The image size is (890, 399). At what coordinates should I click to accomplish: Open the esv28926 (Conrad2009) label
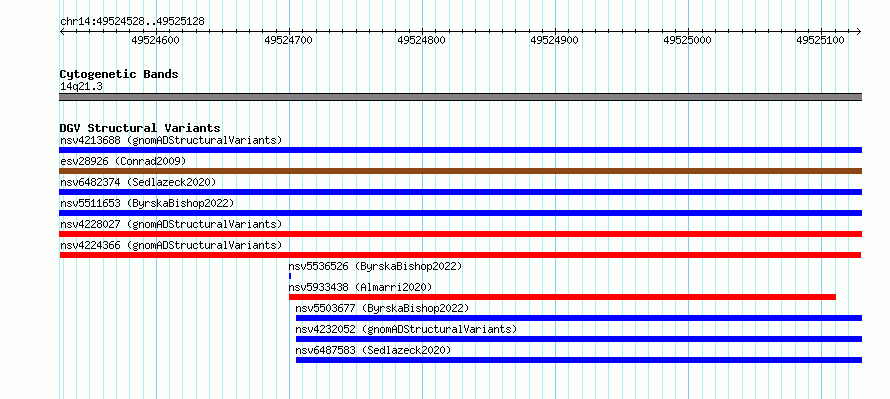123,161
